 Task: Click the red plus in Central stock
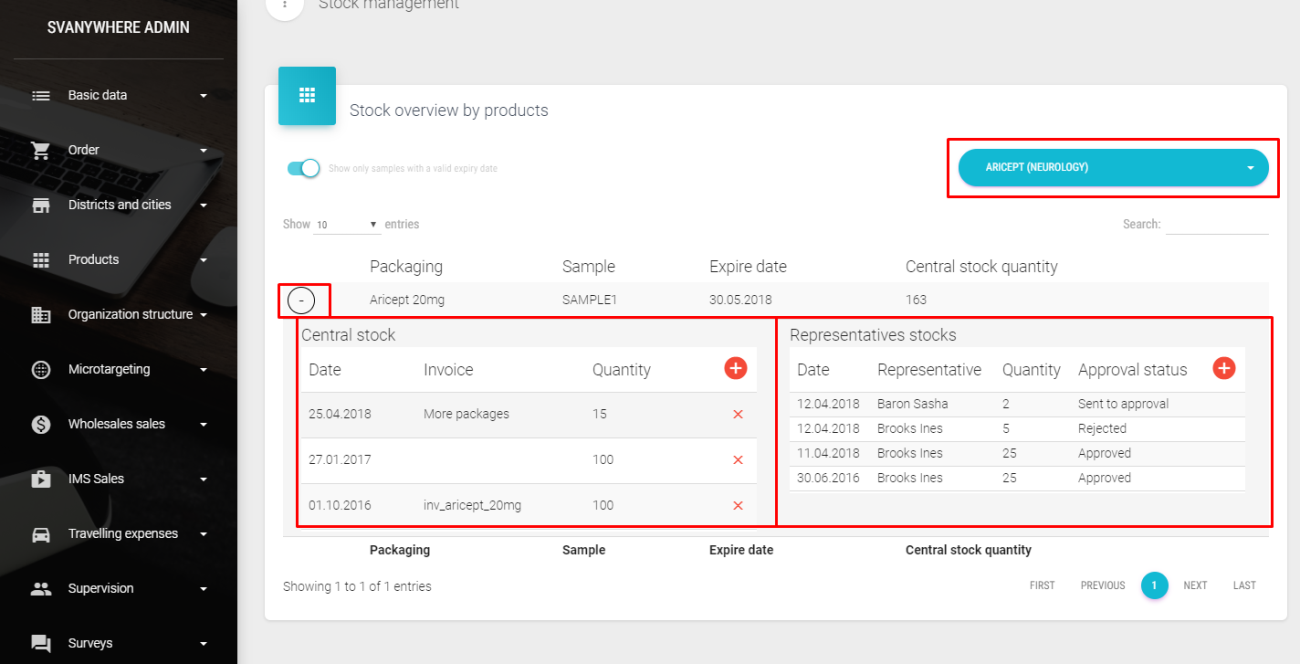point(735,369)
